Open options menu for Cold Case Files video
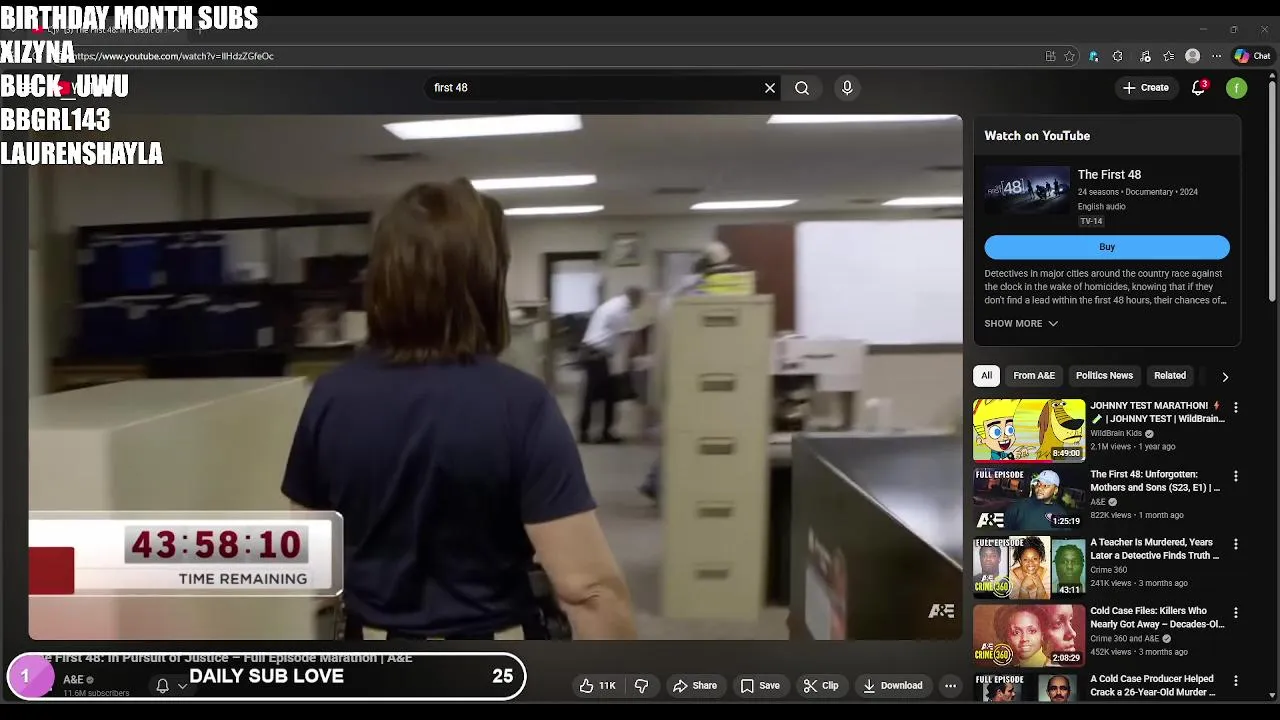 (x=1236, y=612)
